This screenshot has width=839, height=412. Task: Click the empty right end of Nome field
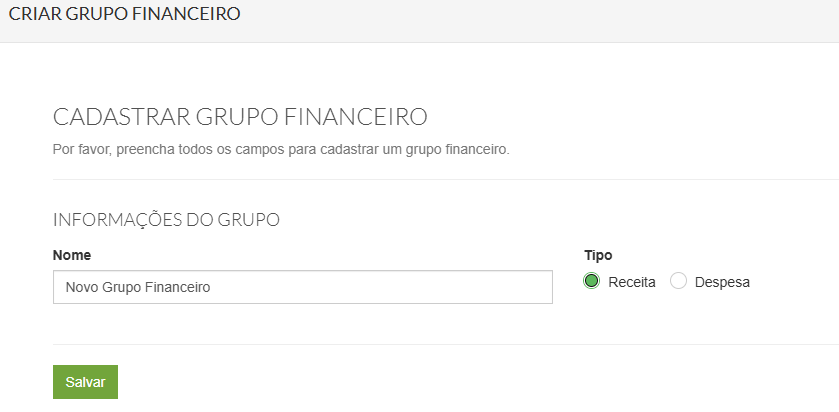[x=500, y=287]
